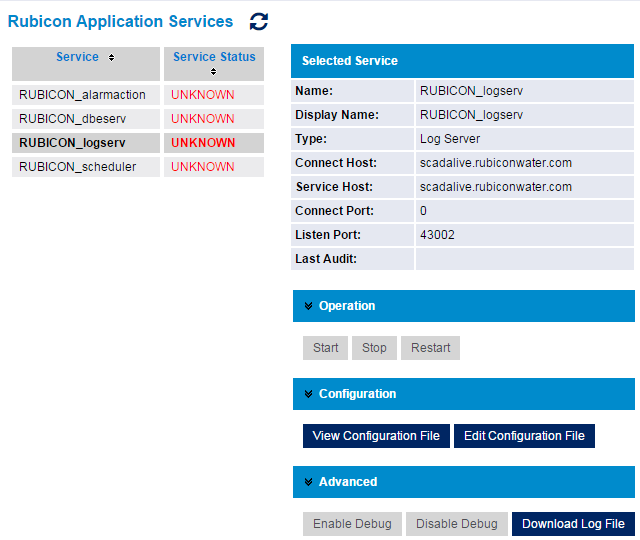Click Connect Port value 0
Screen dimensions: 640x540
coord(423,211)
